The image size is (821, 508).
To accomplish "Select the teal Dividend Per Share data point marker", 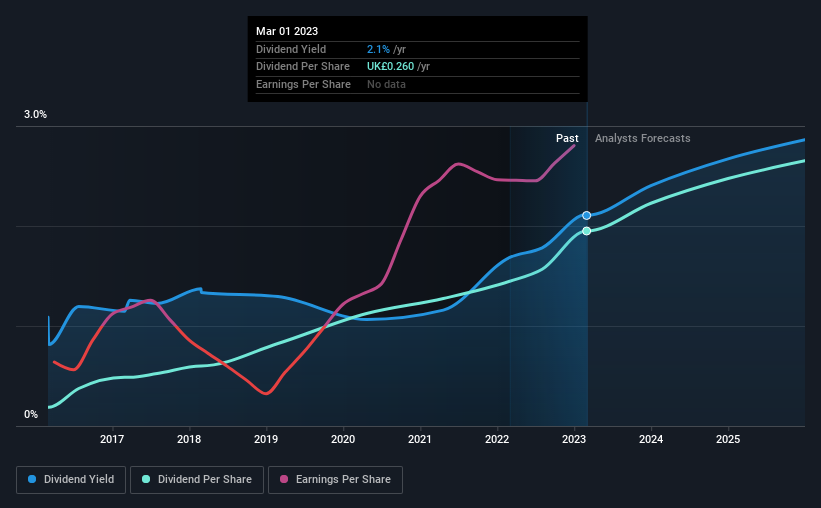I will (x=586, y=231).
